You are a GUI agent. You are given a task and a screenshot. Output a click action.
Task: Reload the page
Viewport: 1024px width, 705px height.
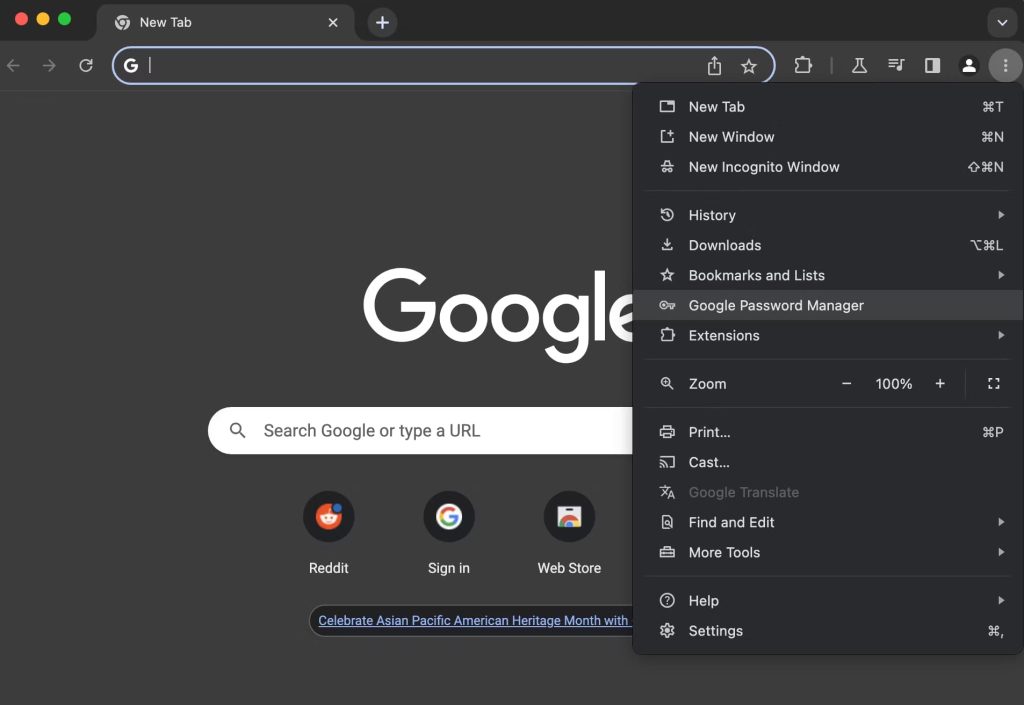(x=86, y=64)
